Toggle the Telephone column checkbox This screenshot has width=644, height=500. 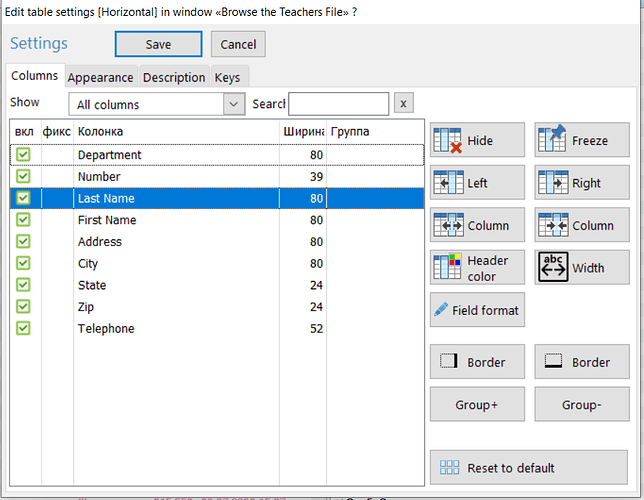tap(23, 328)
